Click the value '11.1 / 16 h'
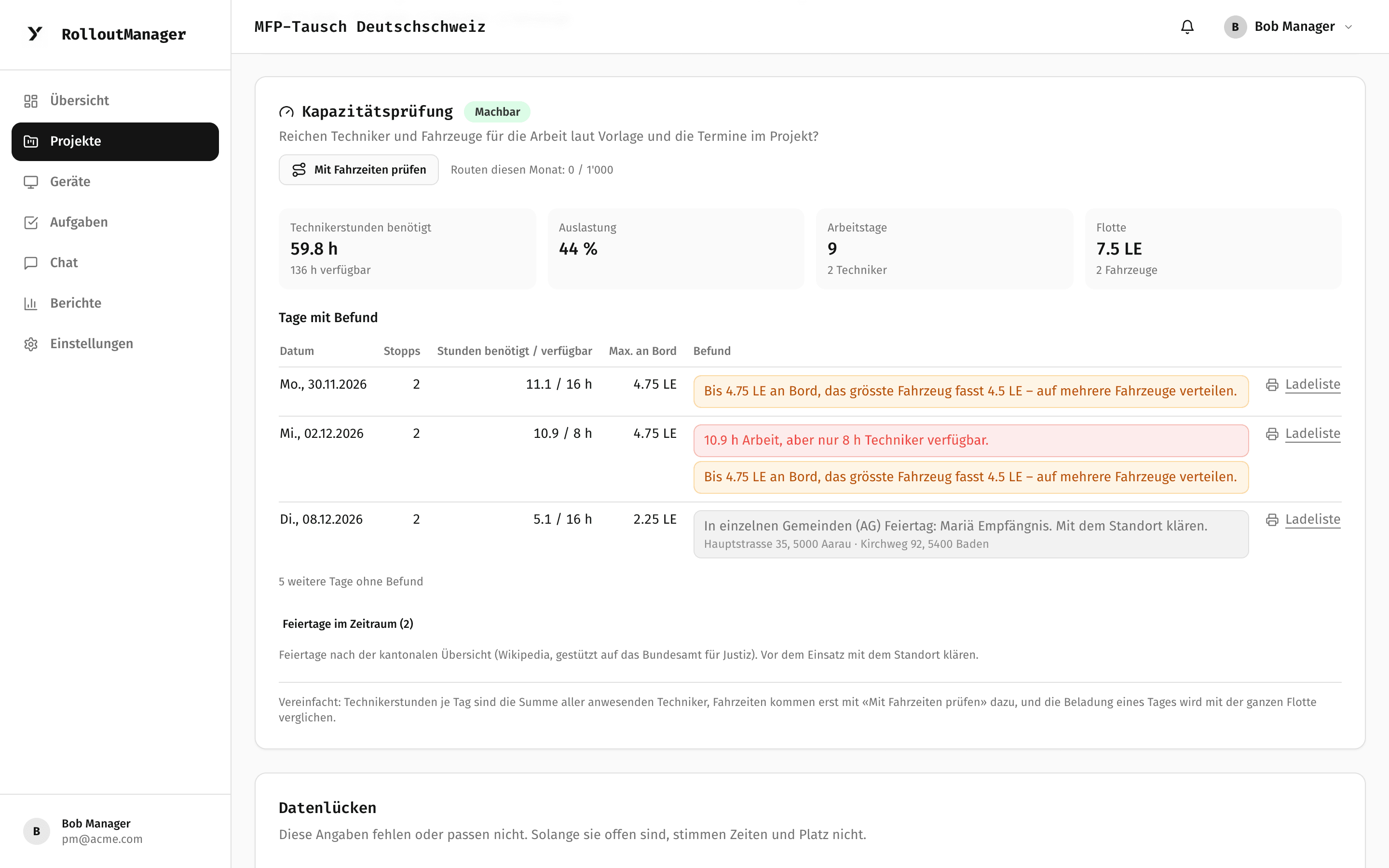Image resolution: width=1389 pixels, height=868 pixels. 558,385
